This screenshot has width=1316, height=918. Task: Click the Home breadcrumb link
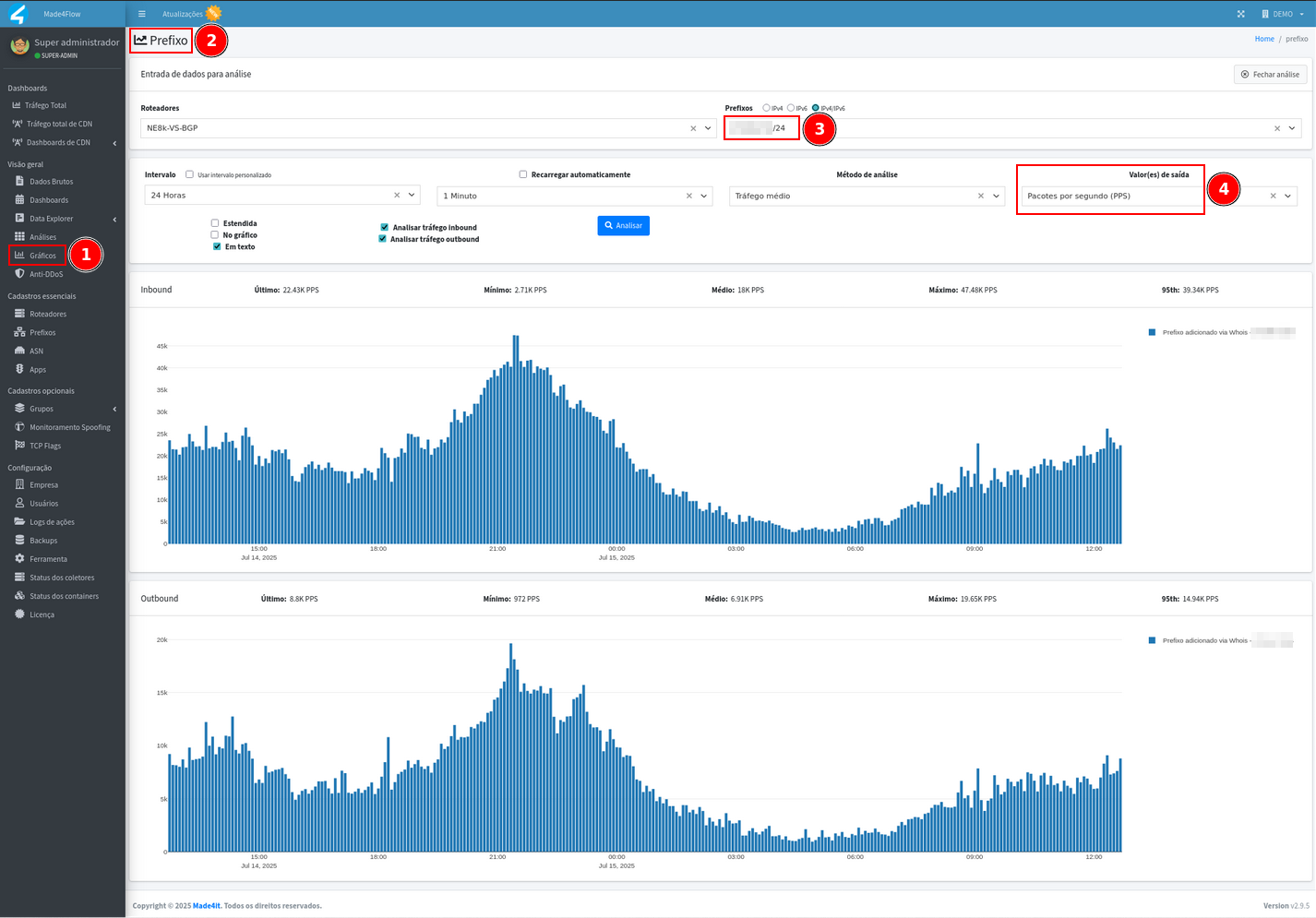click(1264, 39)
